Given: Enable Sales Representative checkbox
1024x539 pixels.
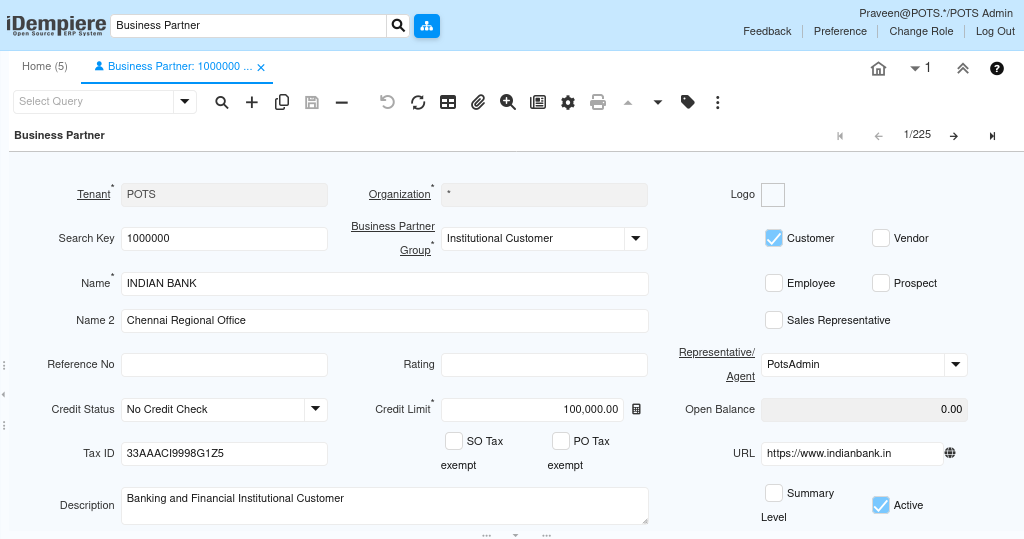Looking at the screenshot, I should [774, 320].
